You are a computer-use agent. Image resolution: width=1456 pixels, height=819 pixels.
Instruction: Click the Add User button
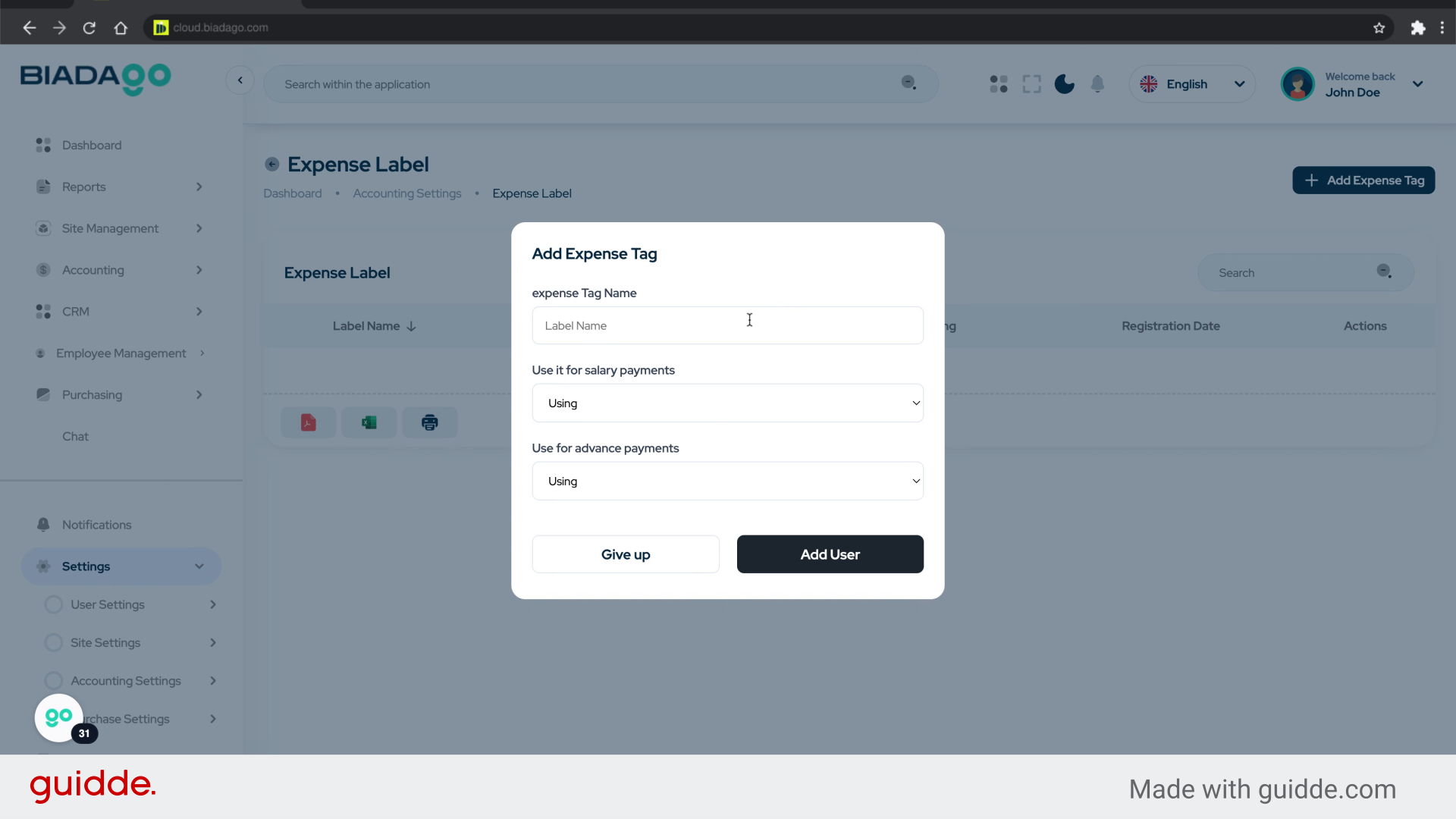click(x=830, y=554)
